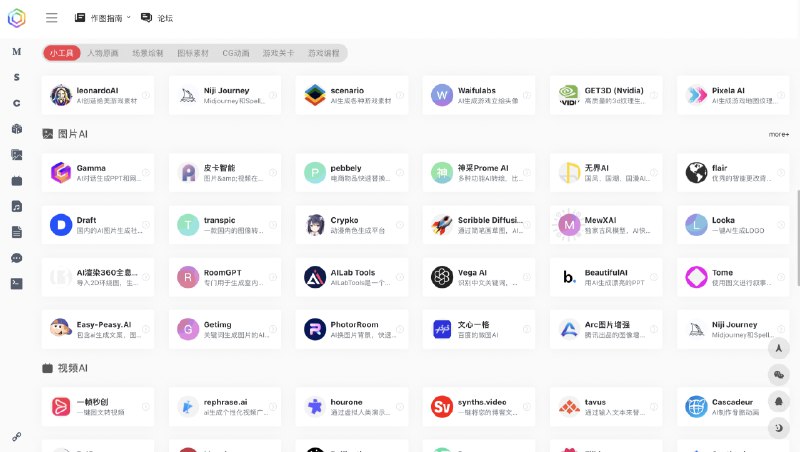This screenshot has width=800, height=452.
Task: Open the 神采Prome AI card
Action: click(479, 172)
